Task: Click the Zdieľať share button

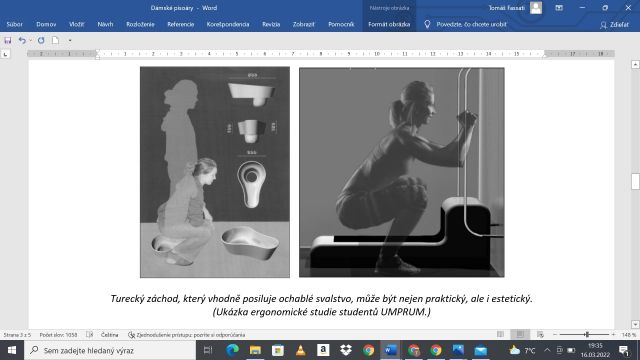Action: pyautogui.click(x=614, y=25)
